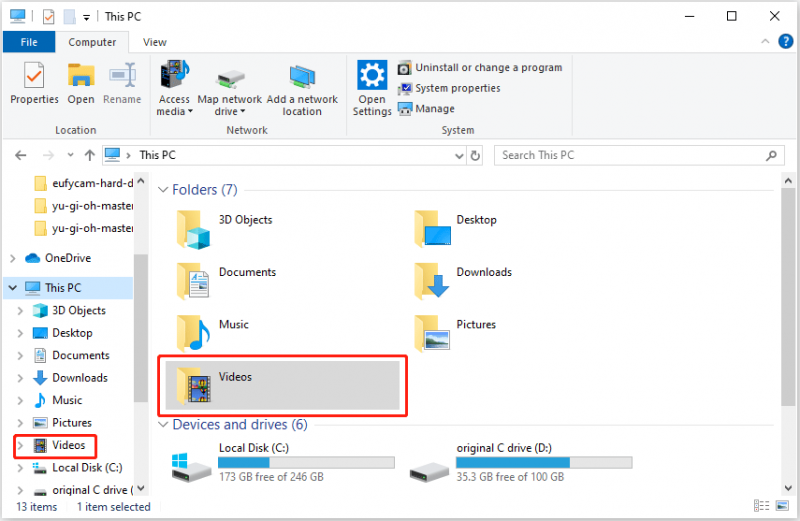This screenshot has height=521, width=800.
Task: Click Add a network location
Action: tap(302, 91)
